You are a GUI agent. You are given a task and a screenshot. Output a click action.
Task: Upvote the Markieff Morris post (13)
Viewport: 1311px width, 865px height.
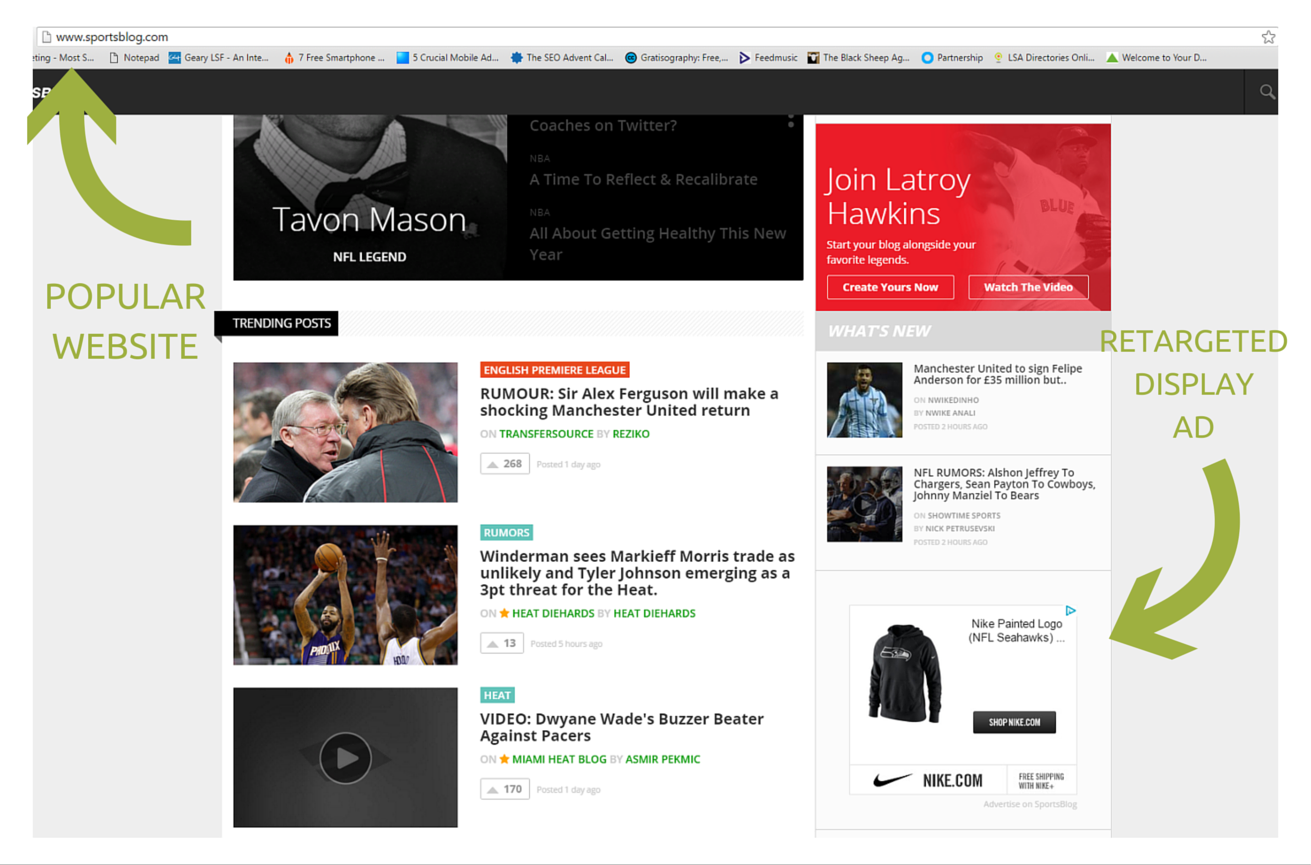coord(502,643)
